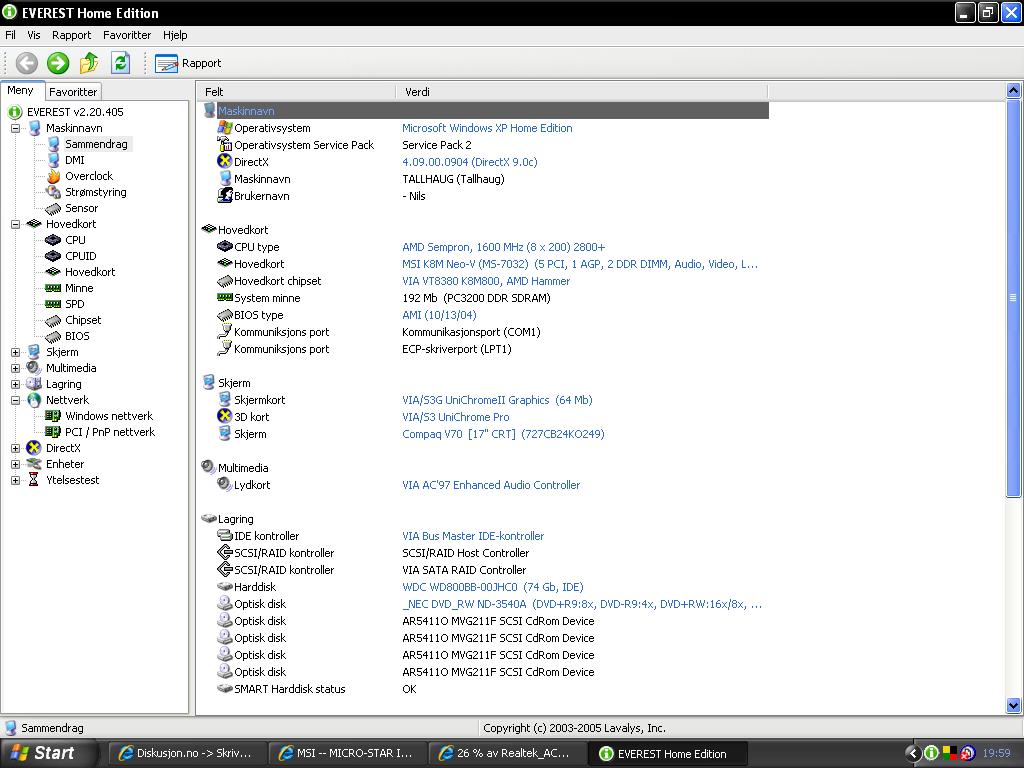Click the Brukernavn user icon
The height and width of the screenshot is (768, 1024).
[x=225, y=195]
